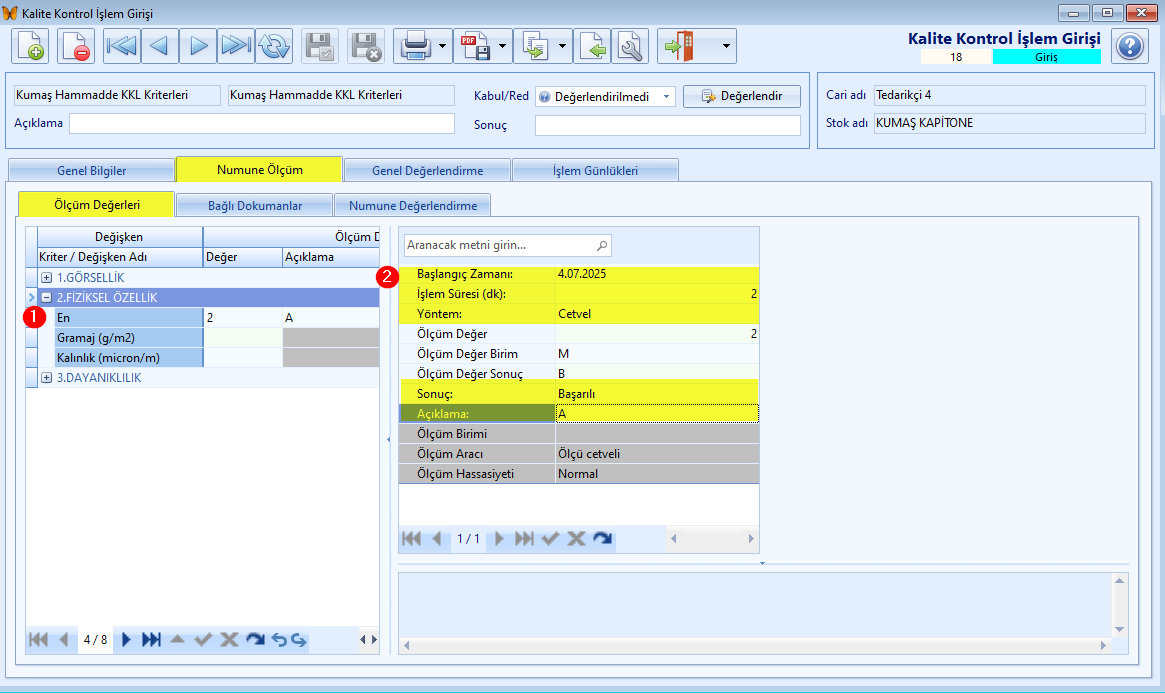Open the Genel Değerlendirme tab
Screen dimensions: 1165x693
(x=427, y=170)
